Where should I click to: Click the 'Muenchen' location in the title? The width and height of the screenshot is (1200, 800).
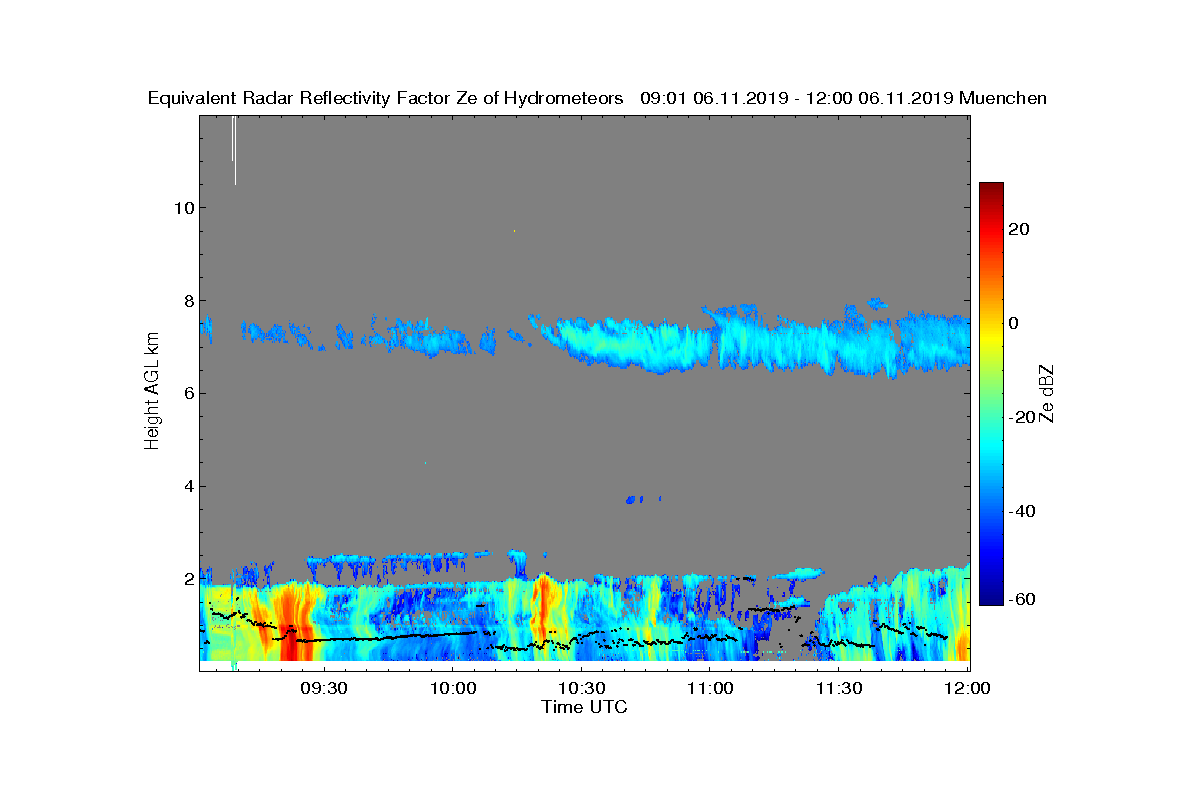[1003, 98]
